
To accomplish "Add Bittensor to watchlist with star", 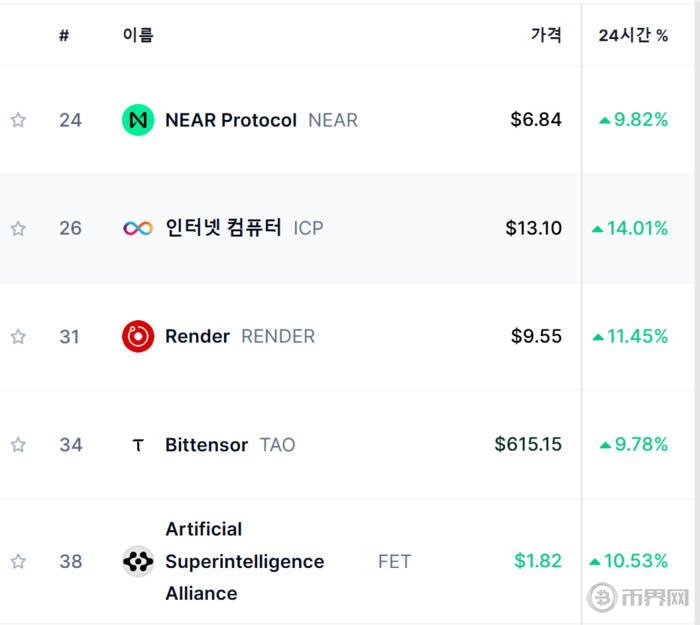I will click(x=18, y=445).
